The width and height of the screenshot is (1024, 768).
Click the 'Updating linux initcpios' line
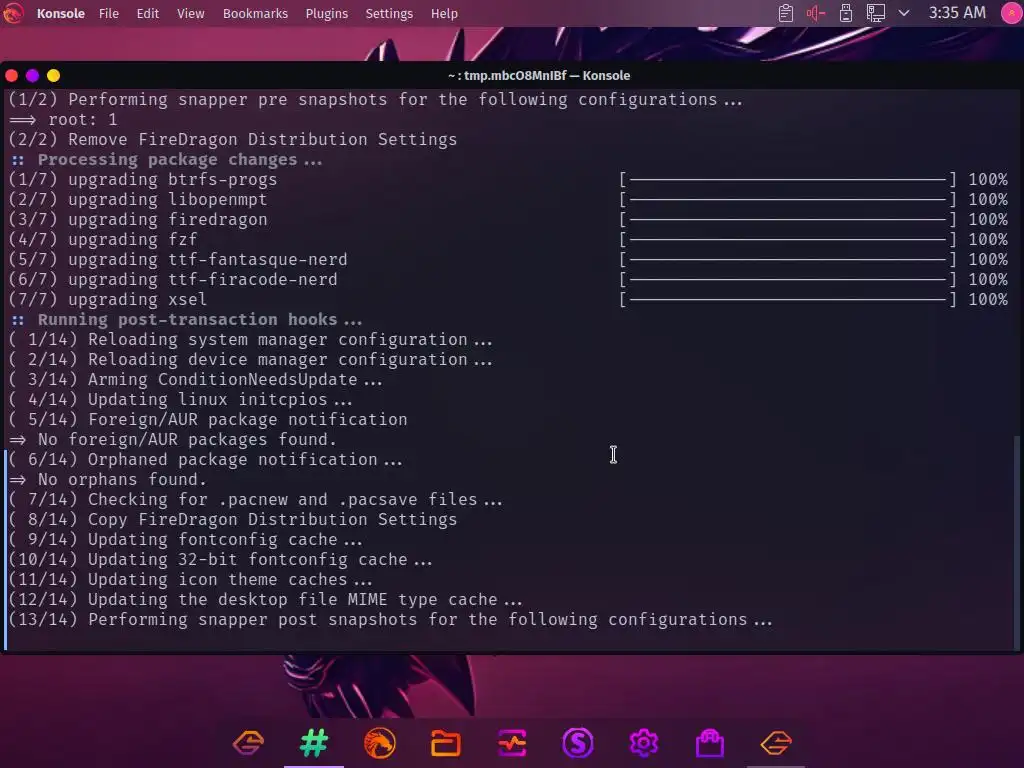point(181,400)
